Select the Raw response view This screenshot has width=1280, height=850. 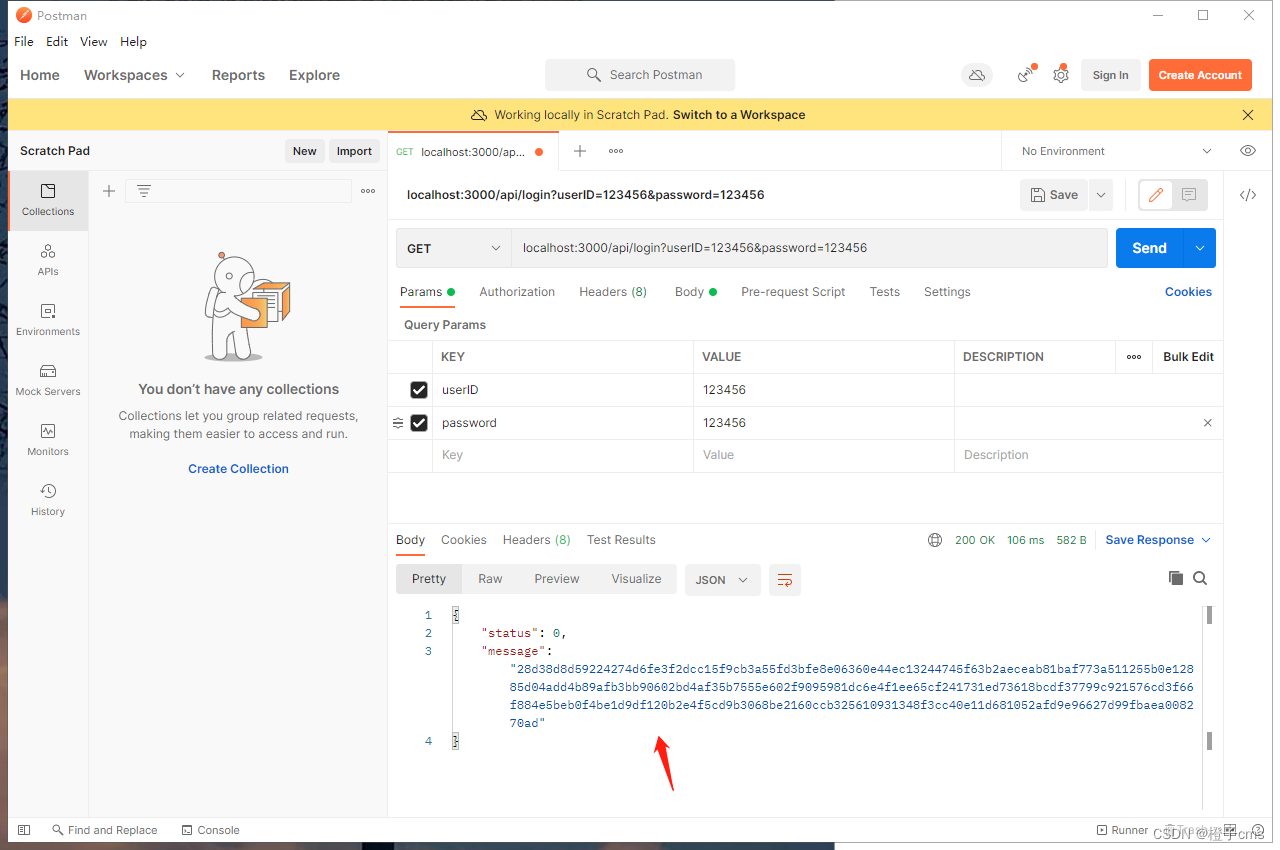click(x=490, y=579)
